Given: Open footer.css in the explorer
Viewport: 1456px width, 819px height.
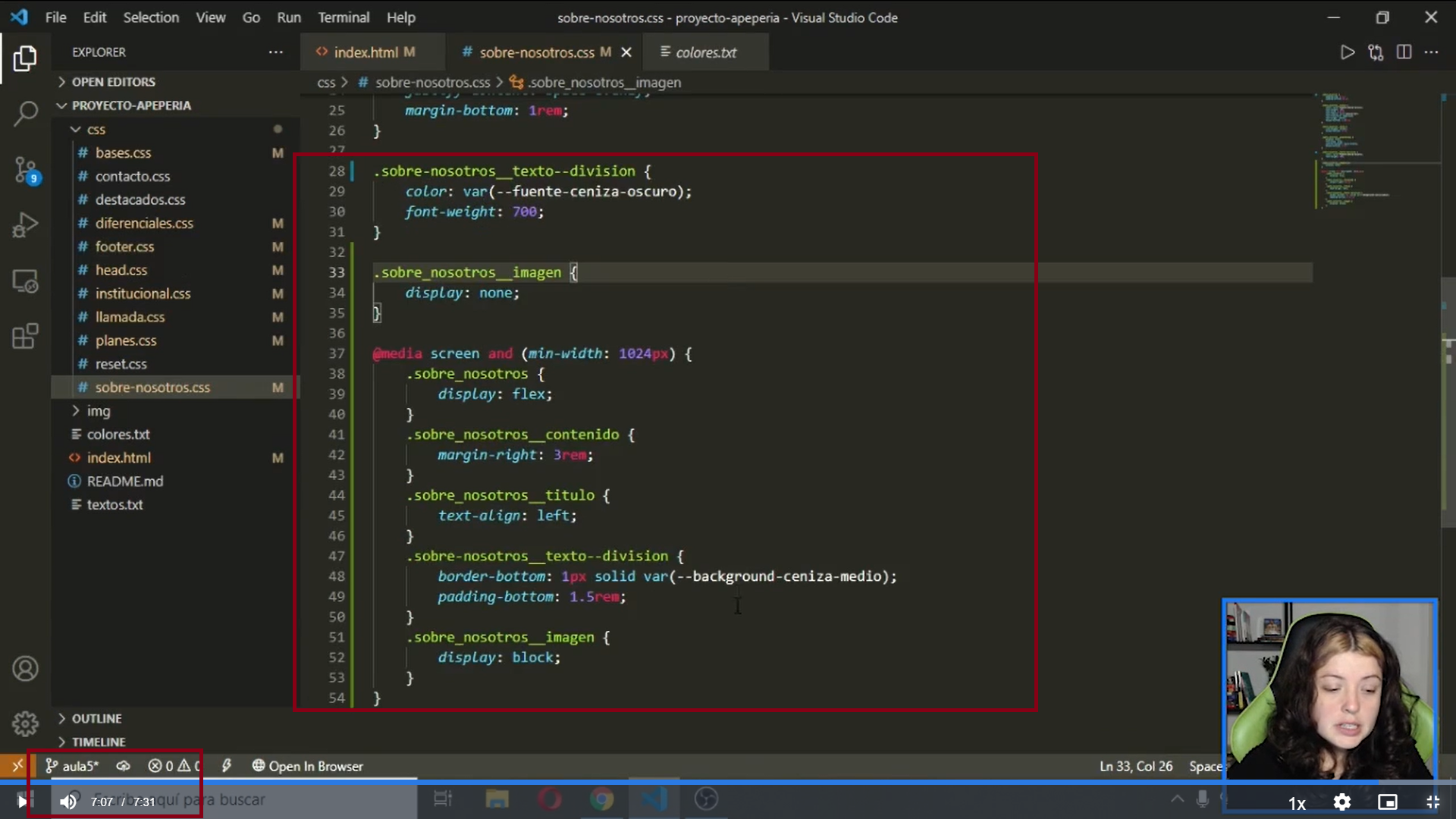Looking at the screenshot, I should (124, 247).
